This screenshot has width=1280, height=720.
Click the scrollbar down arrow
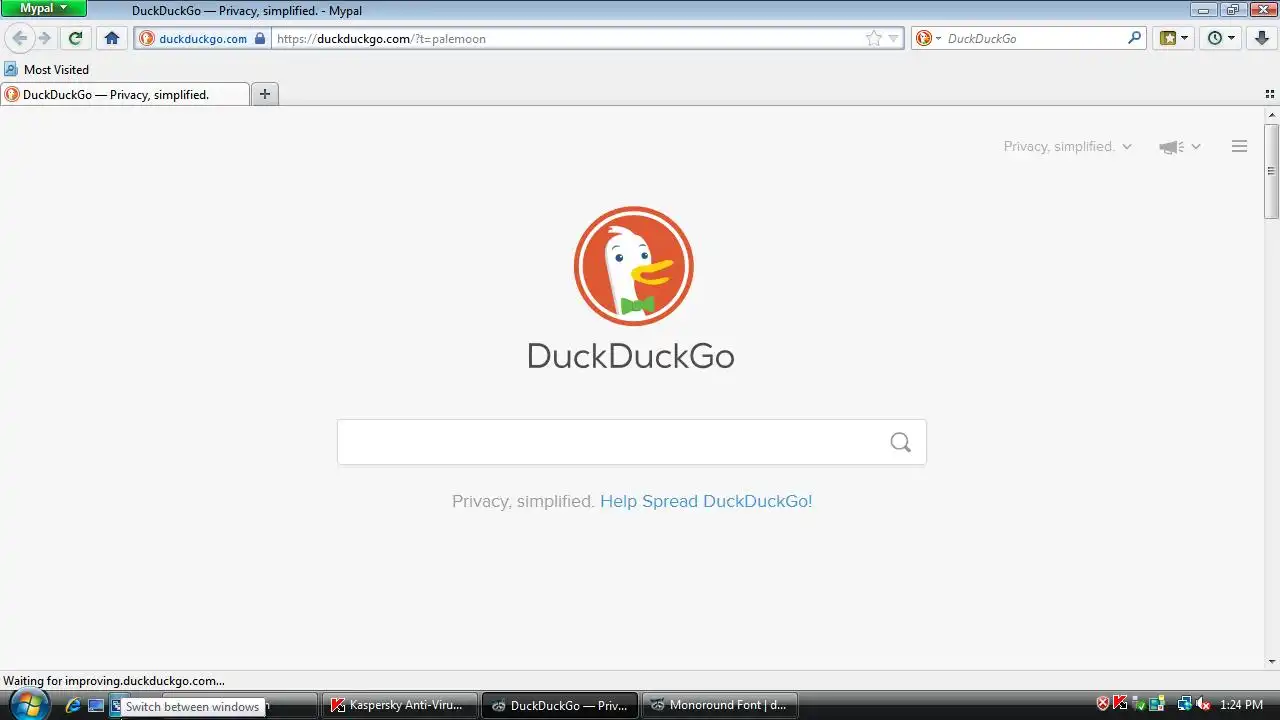click(1272, 661)
